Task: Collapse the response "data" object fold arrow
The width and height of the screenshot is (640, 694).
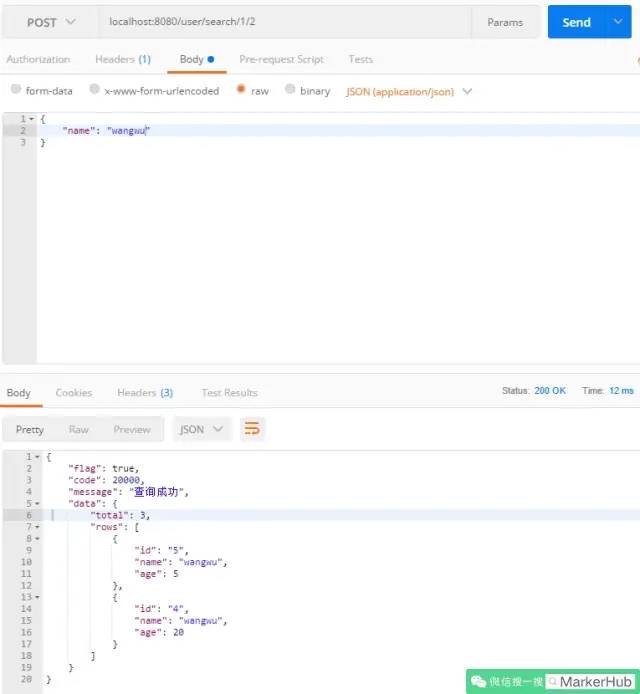Action: (x=37, y=504)
